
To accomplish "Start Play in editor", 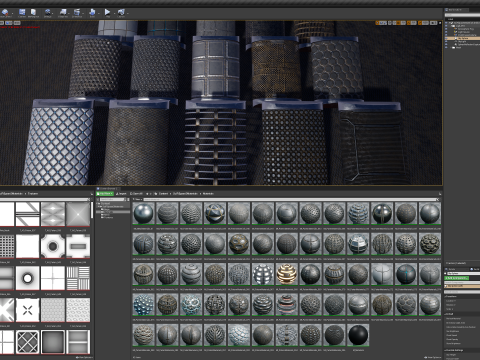I will coord(107,13).
